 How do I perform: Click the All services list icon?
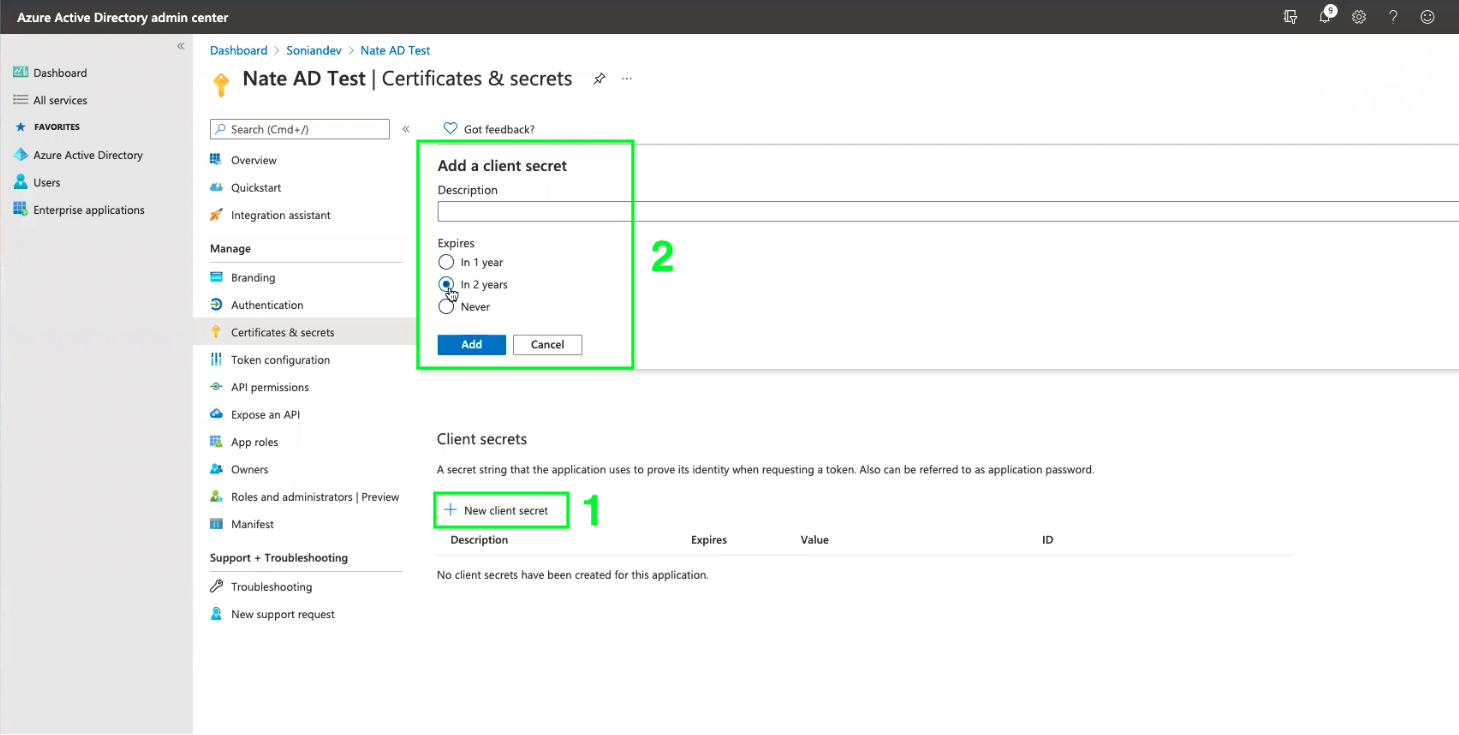pos(20,100)
